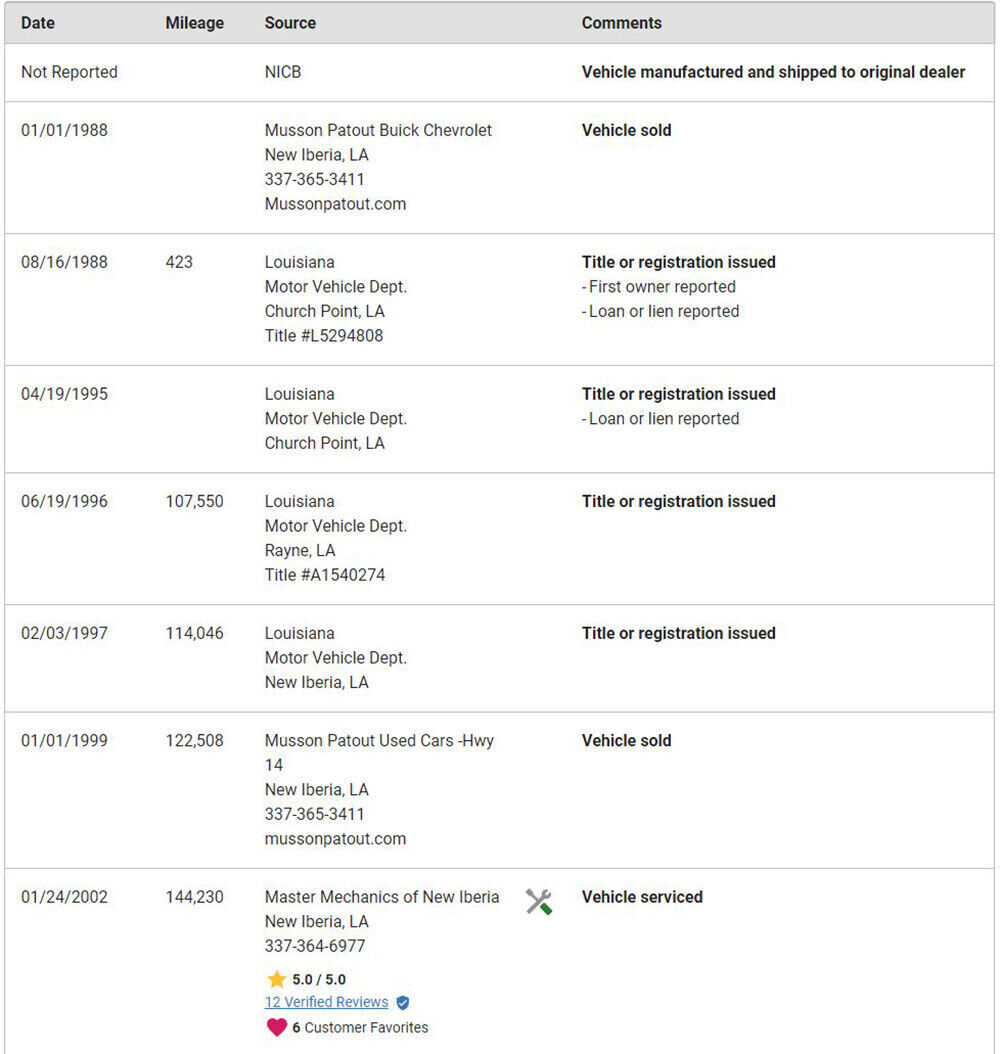
Task: Click the Source column header
Action: [290, 23]
